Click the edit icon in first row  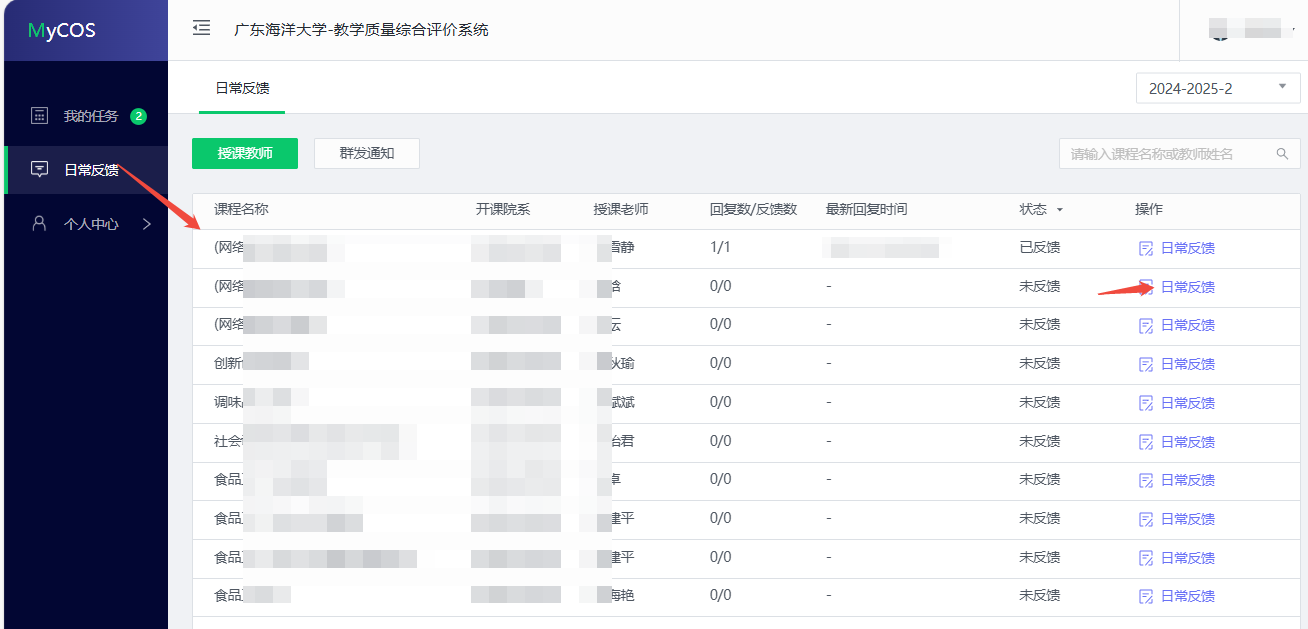1146,248
